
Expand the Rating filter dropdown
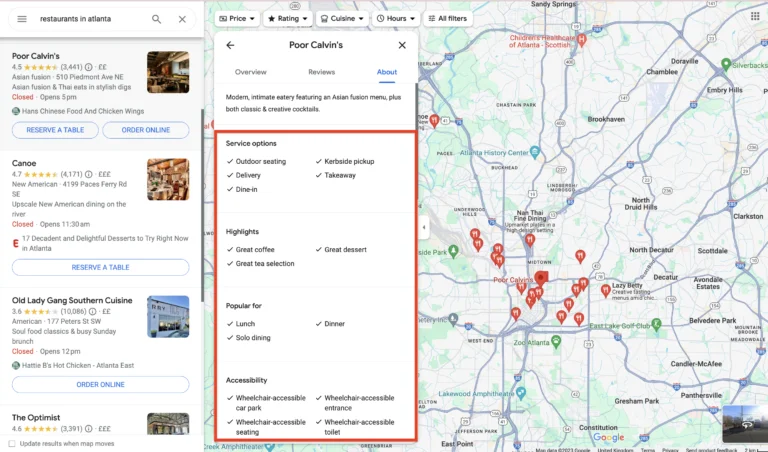(x=286, y=18)
